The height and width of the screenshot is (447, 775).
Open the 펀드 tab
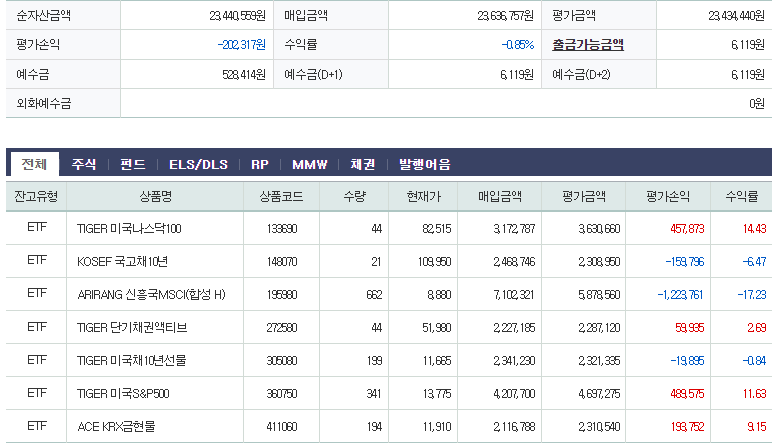point(132,164)
